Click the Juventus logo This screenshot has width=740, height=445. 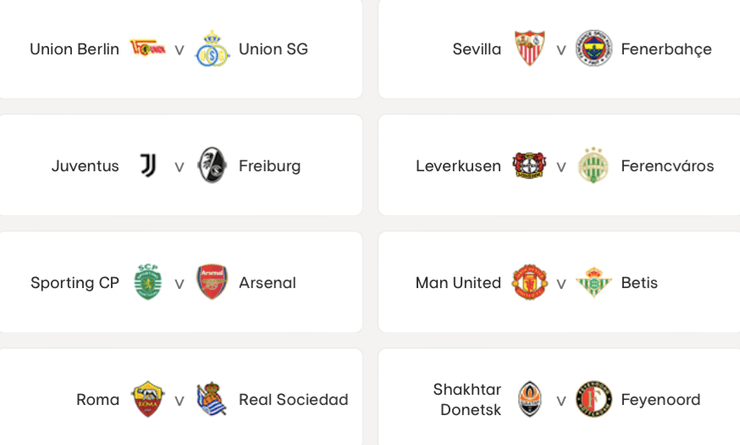point(147,166)
